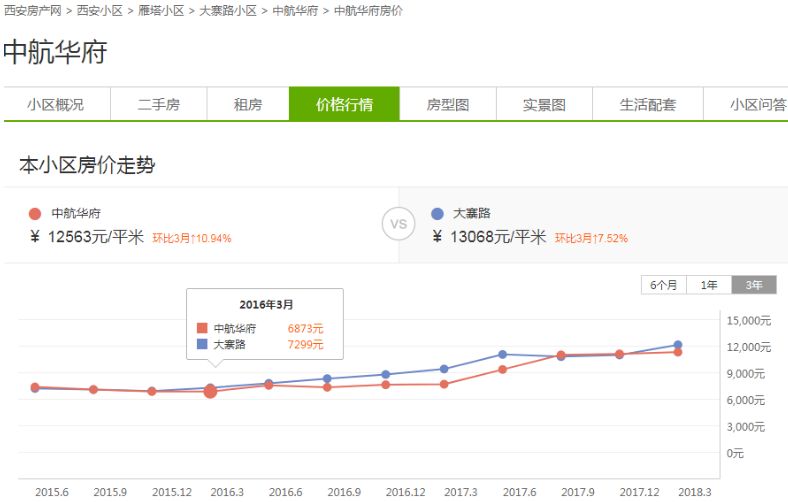This screenshot has height=502, width=788.
Task: Open the 西安房产网 breadcrumb link
Action: coord(33,11)
